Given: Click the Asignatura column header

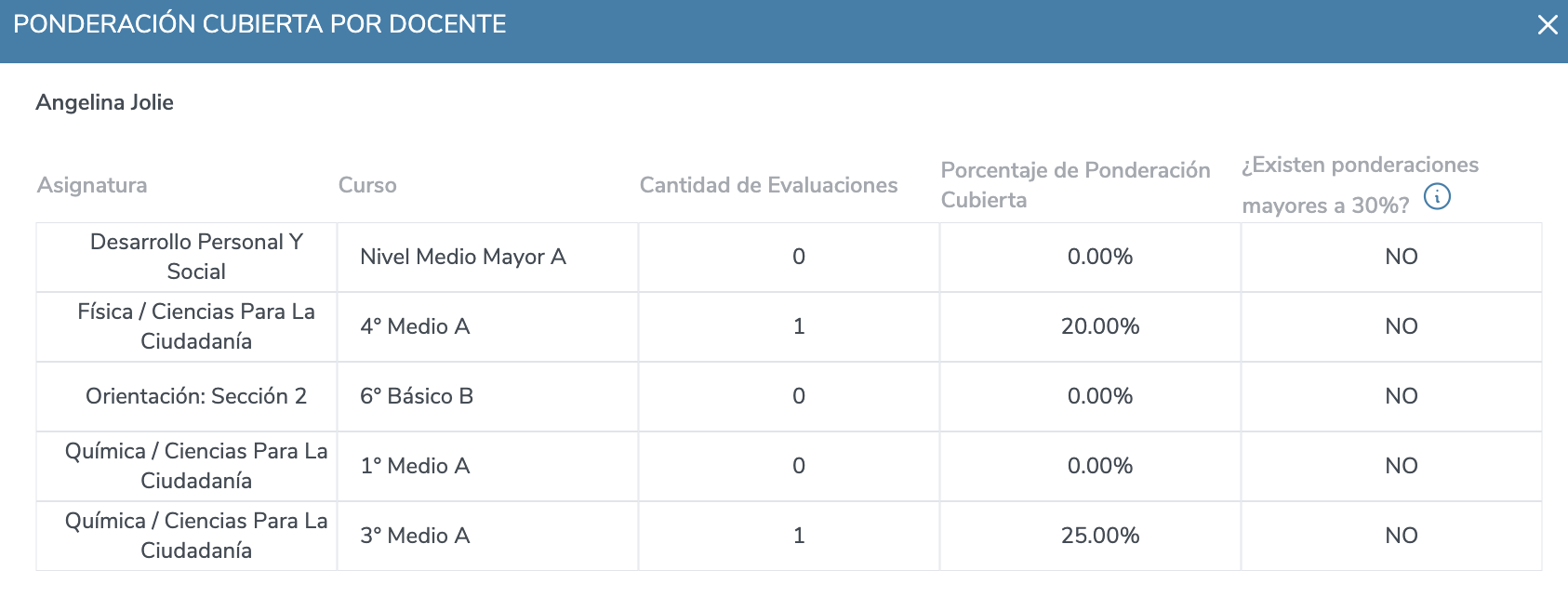Looking at the screenshot, I should 92,185.
